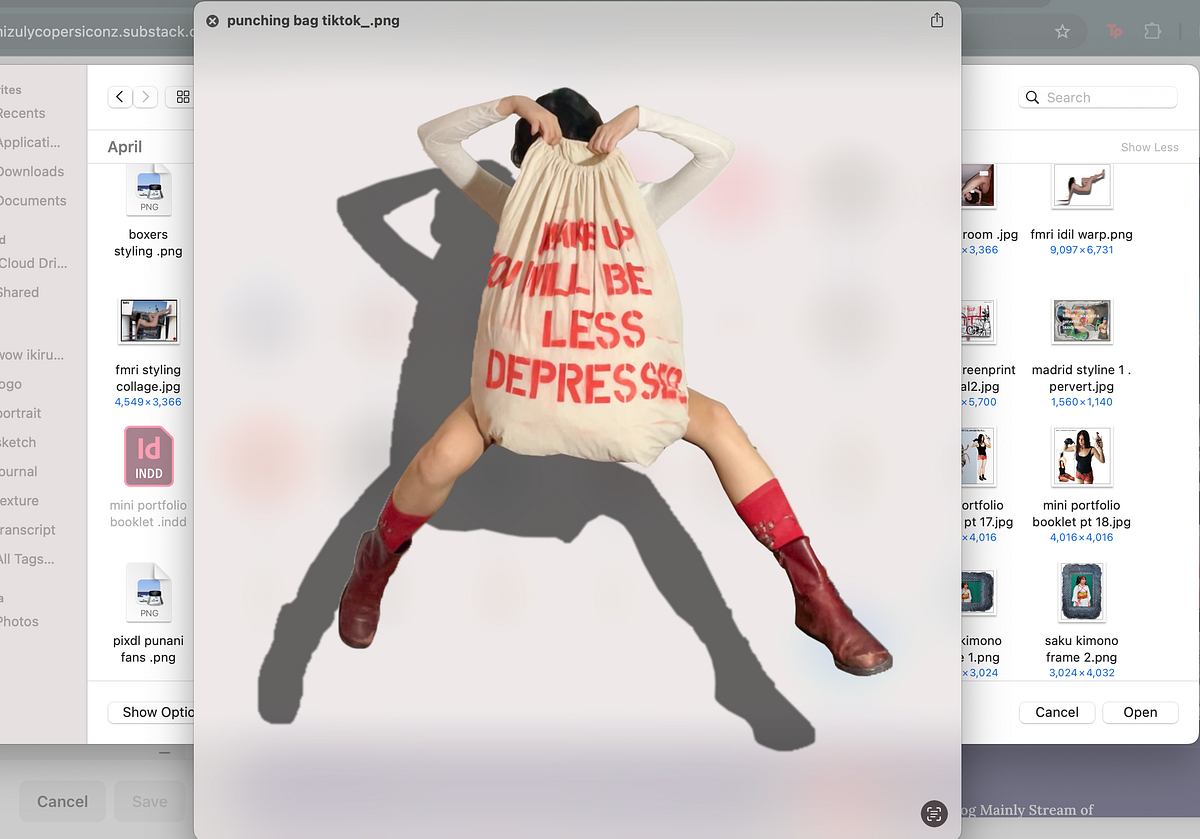The height and width of the screenshot is (839, 1200).
Task: Click the PNG icon above boxers styling
Action: (x=148, y=190)
